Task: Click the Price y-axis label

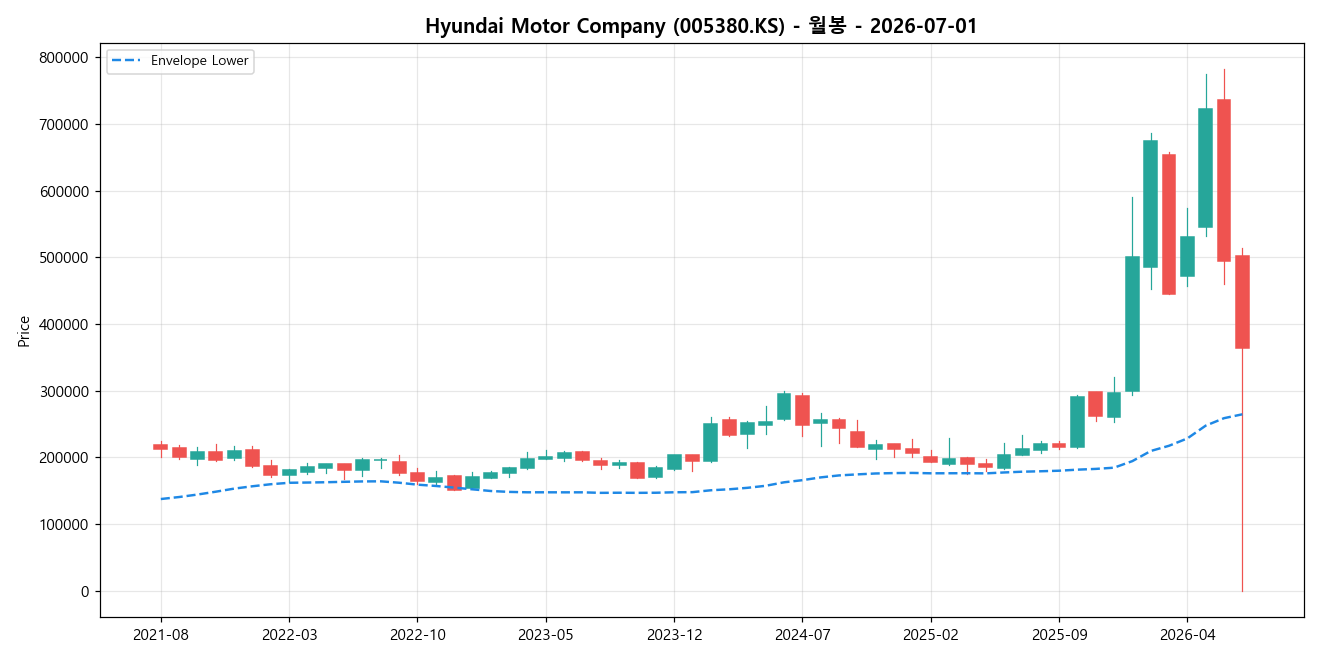Action: (24, 330)
